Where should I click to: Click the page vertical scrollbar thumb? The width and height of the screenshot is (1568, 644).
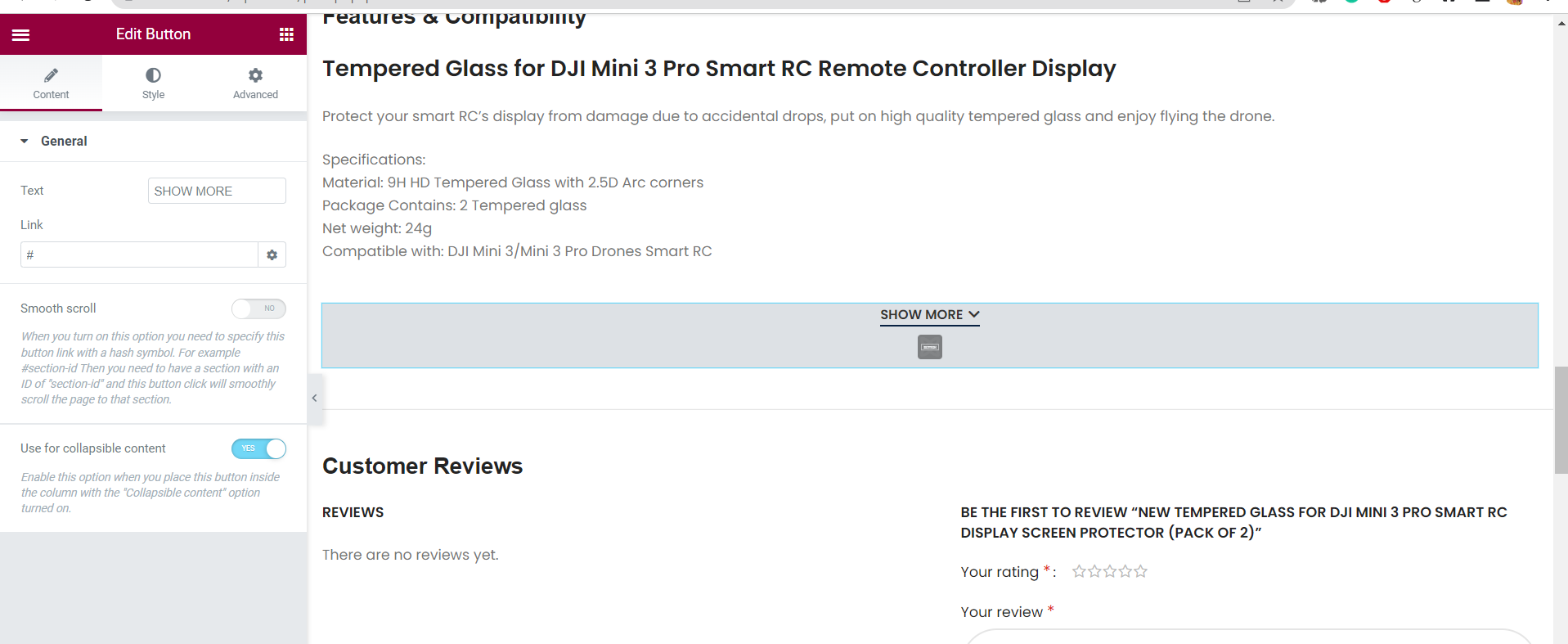(x=1561, y=420)
